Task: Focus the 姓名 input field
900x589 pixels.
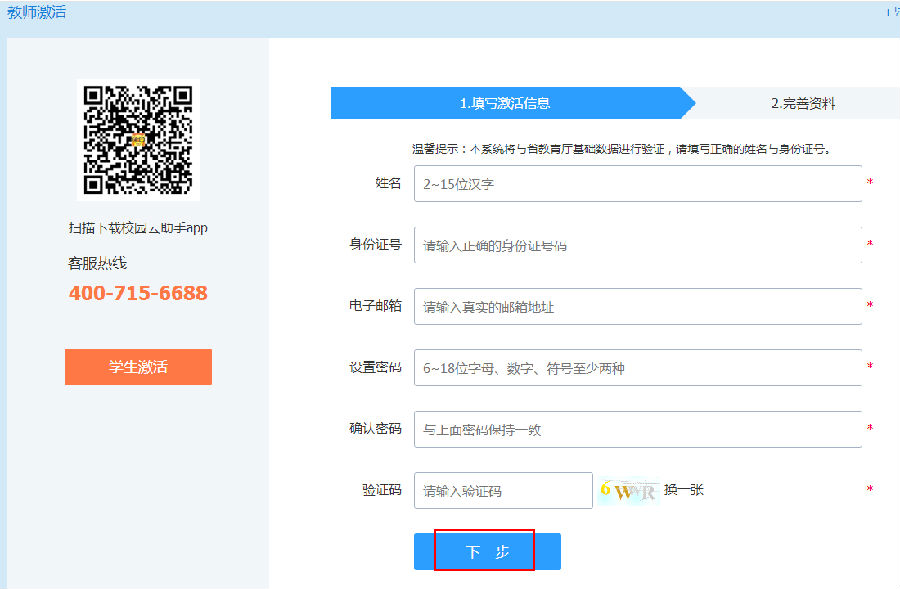Action: pos(637,184)
